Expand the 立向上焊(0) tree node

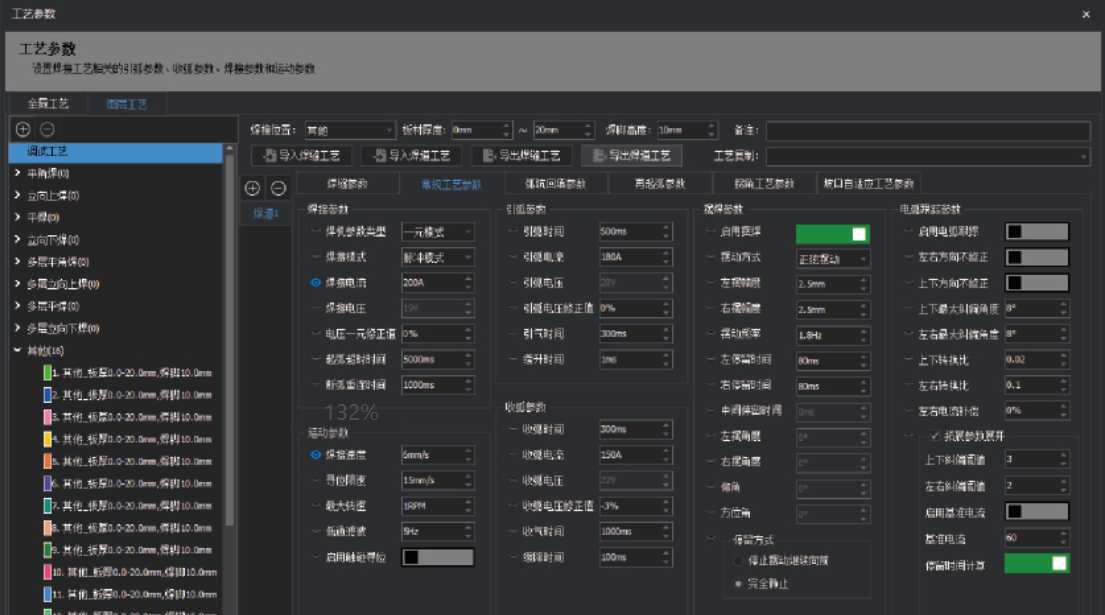point(17,195)
